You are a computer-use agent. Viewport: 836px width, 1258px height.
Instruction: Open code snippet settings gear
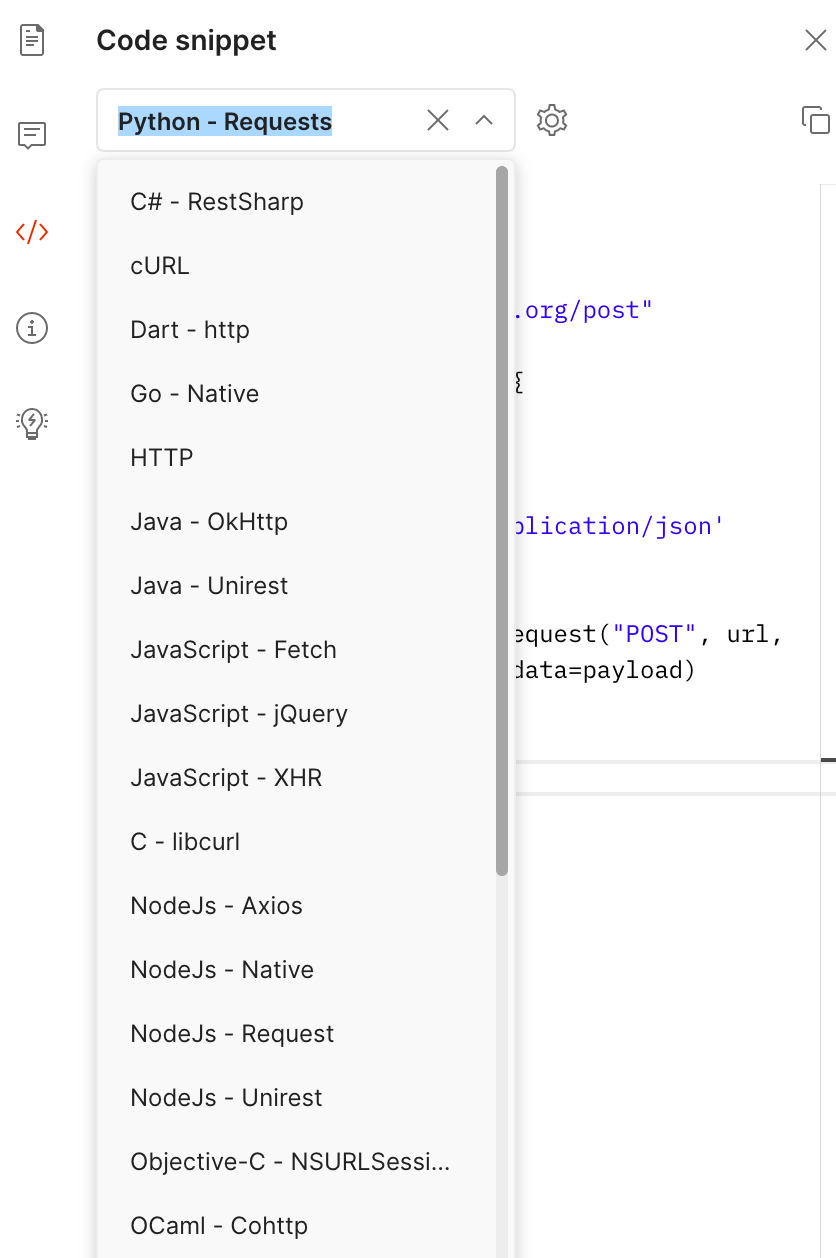click(552, 120)
